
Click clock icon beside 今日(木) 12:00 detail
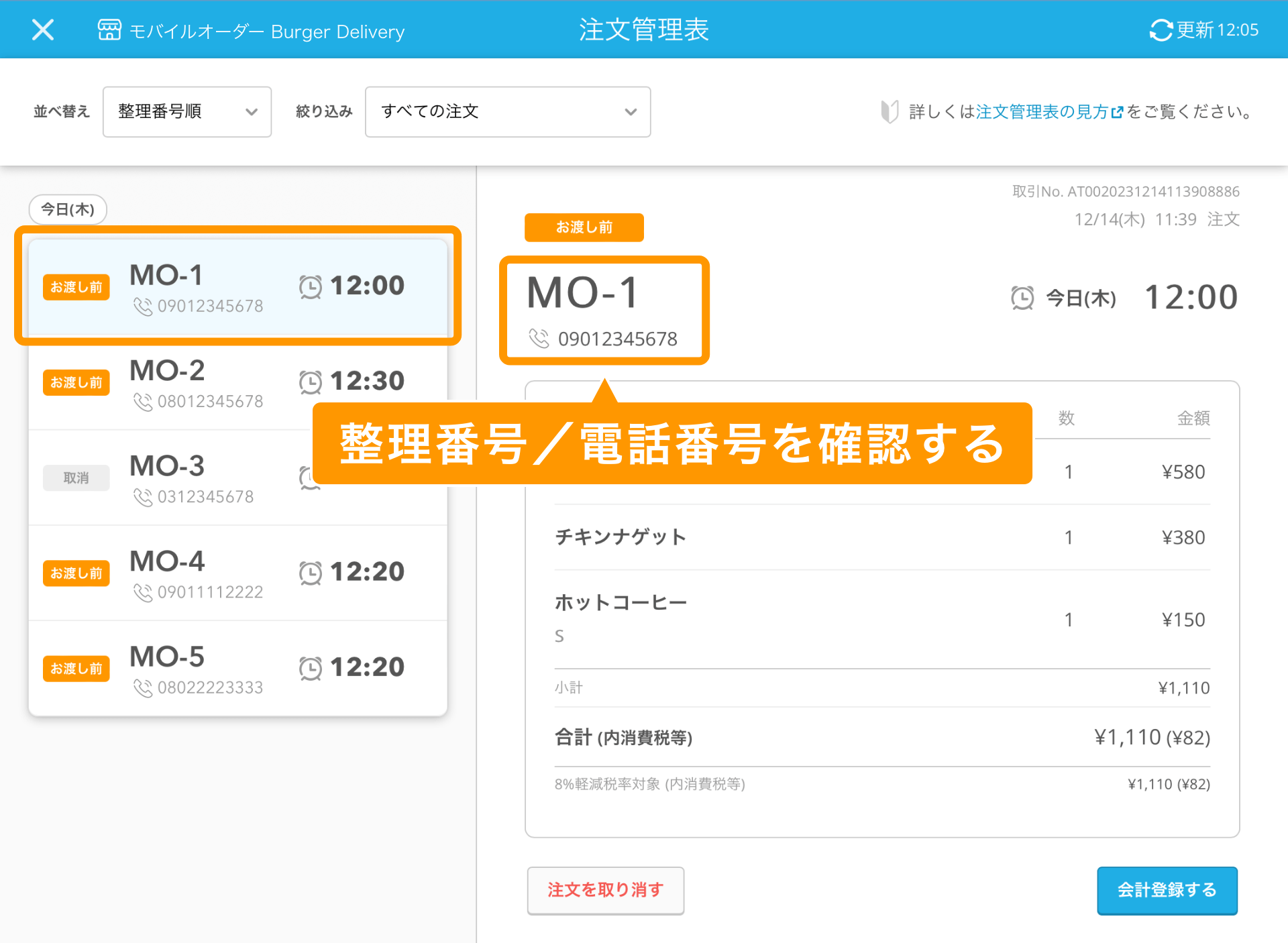click(x=1022, y=298)
